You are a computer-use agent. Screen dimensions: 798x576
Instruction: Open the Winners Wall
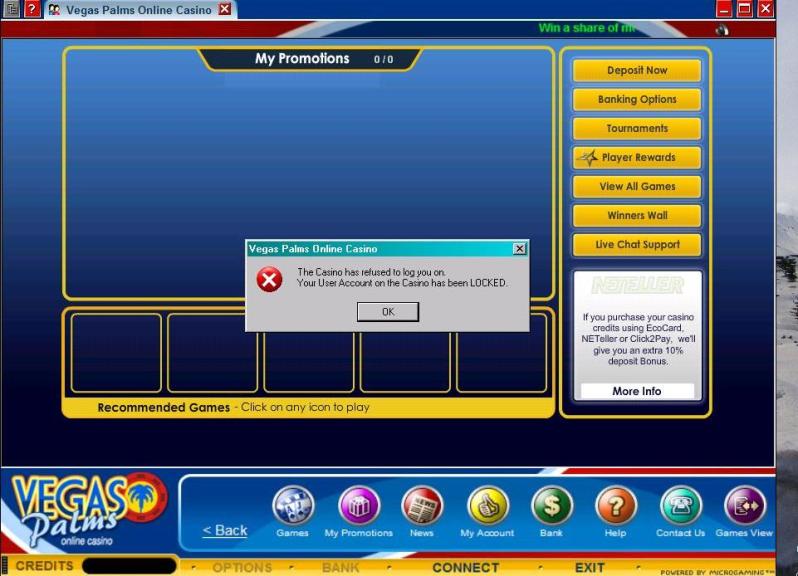click(x=637, y=215)
